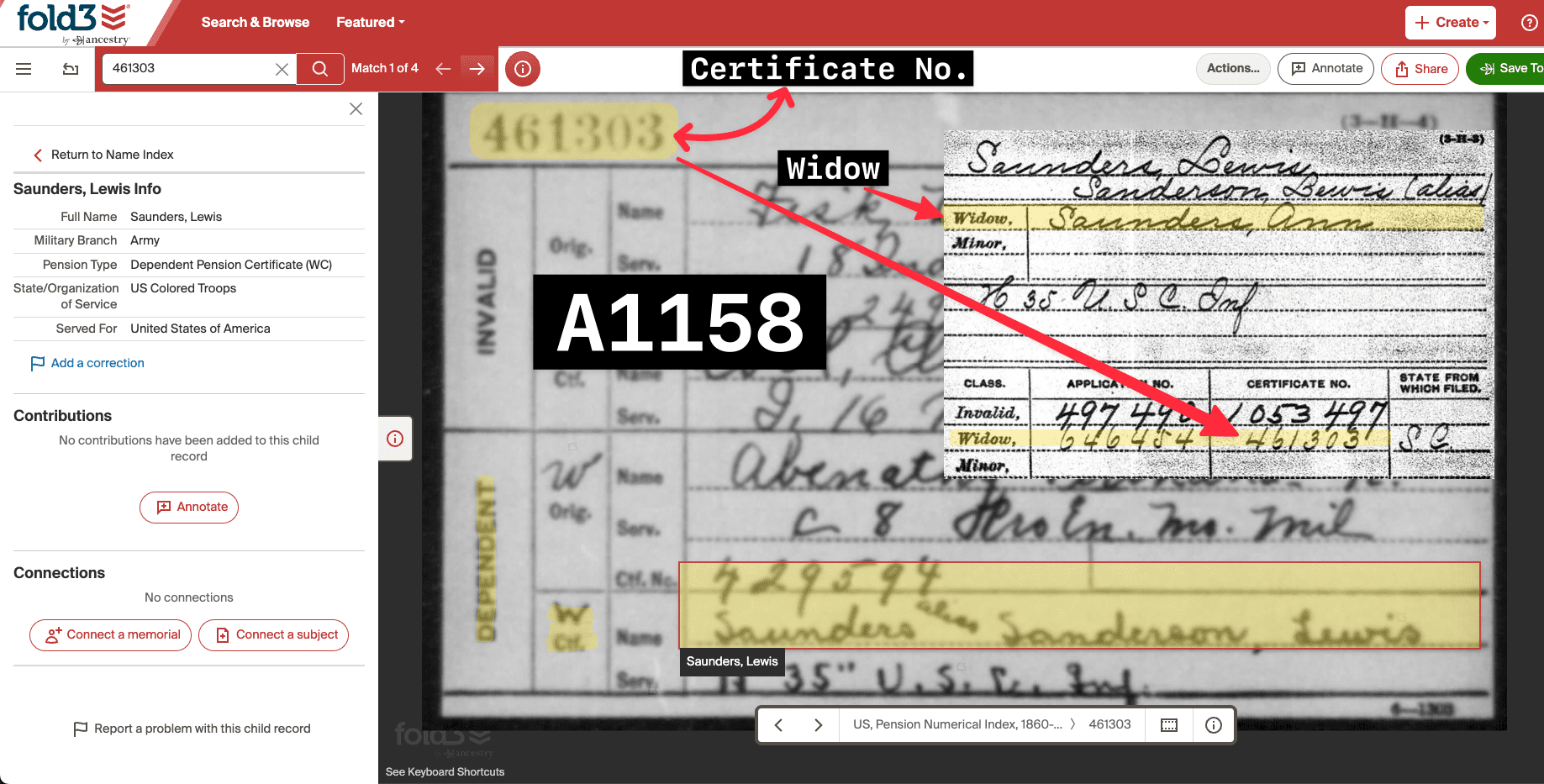Open the filmstrip icon in viewer bar

click(1168, 725)
